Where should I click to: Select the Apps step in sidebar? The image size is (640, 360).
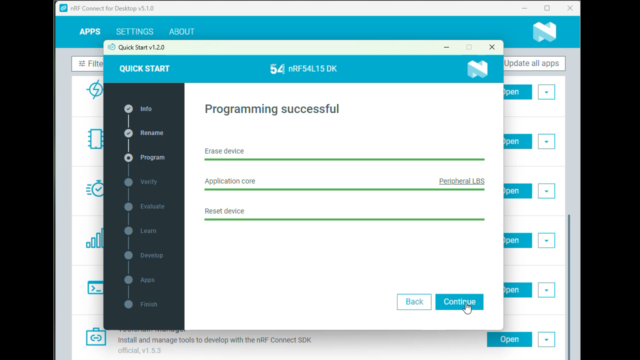point(139,280)
